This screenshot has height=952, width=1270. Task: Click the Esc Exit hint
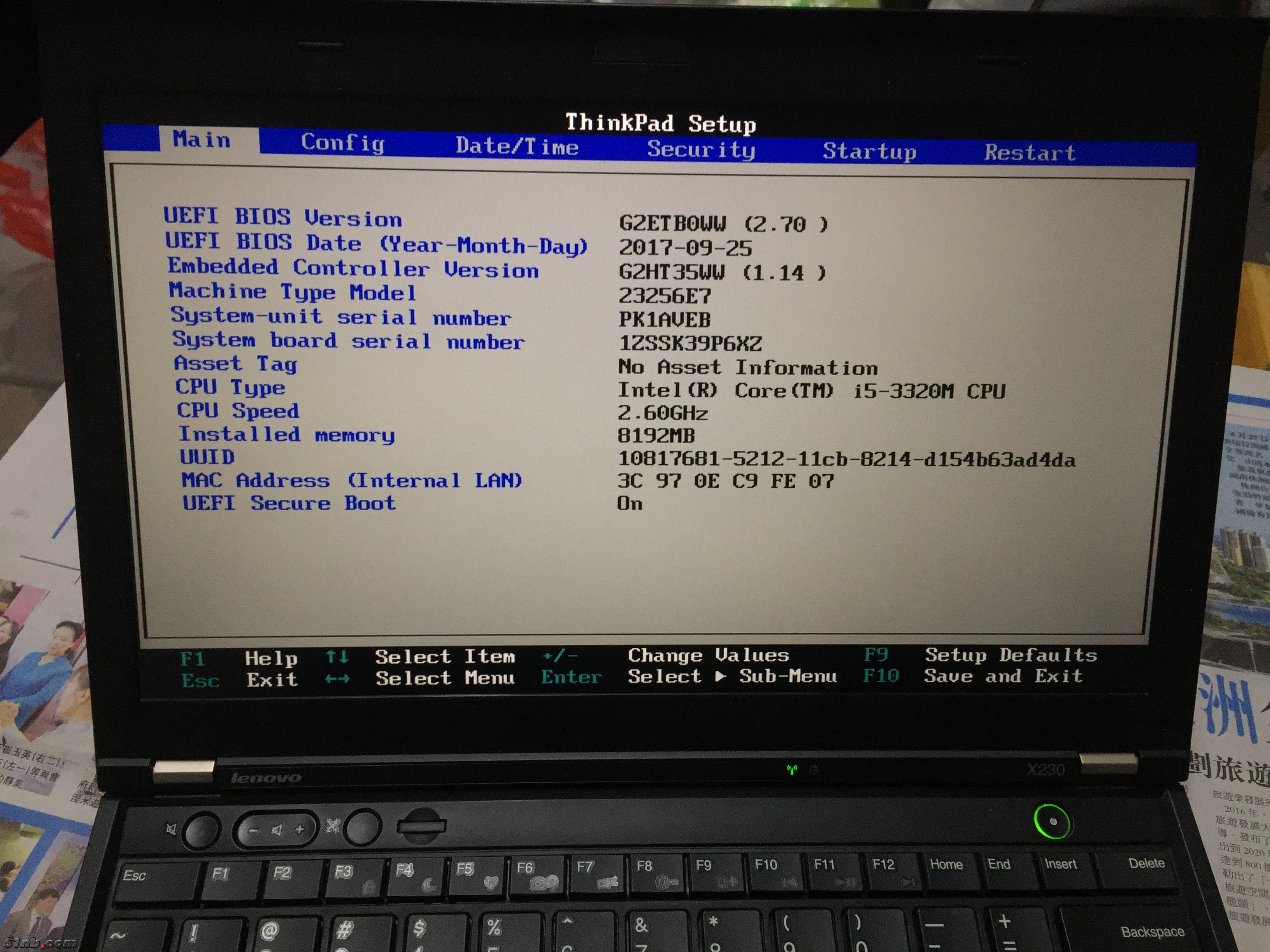pyautogui.click(x=240, y=680)
